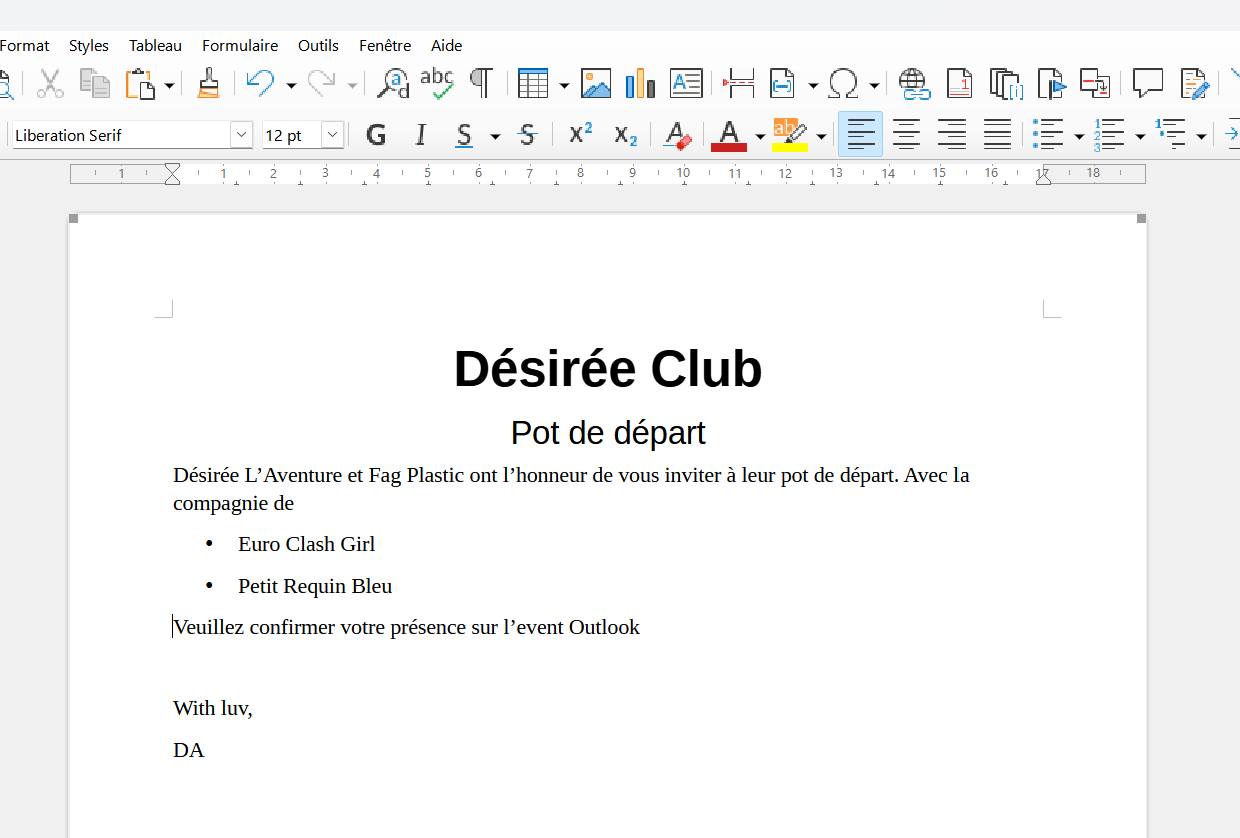Click the Liberation Serif font name field
Image resolution: width=1240 pixels, height=838 pixels.
click(120, 135)
